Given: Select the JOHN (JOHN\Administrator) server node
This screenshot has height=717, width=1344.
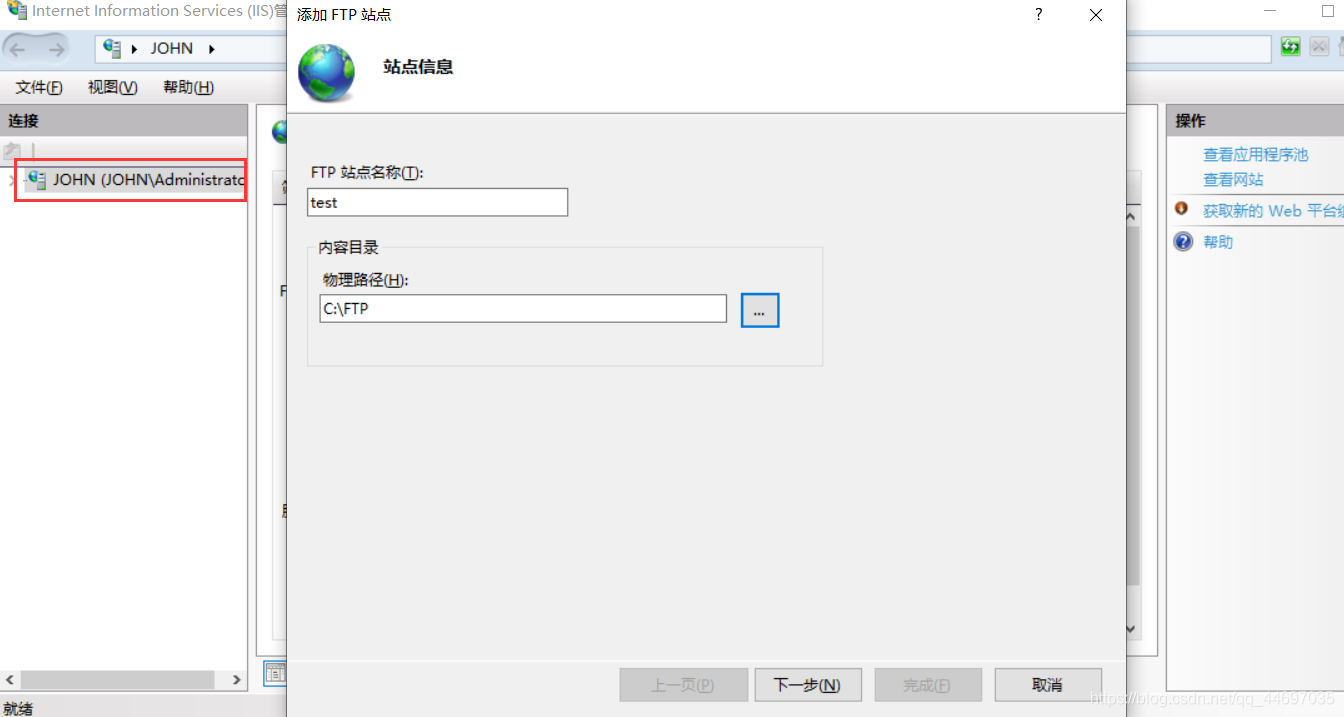Looking at the screenshot, I should point(148,180).
